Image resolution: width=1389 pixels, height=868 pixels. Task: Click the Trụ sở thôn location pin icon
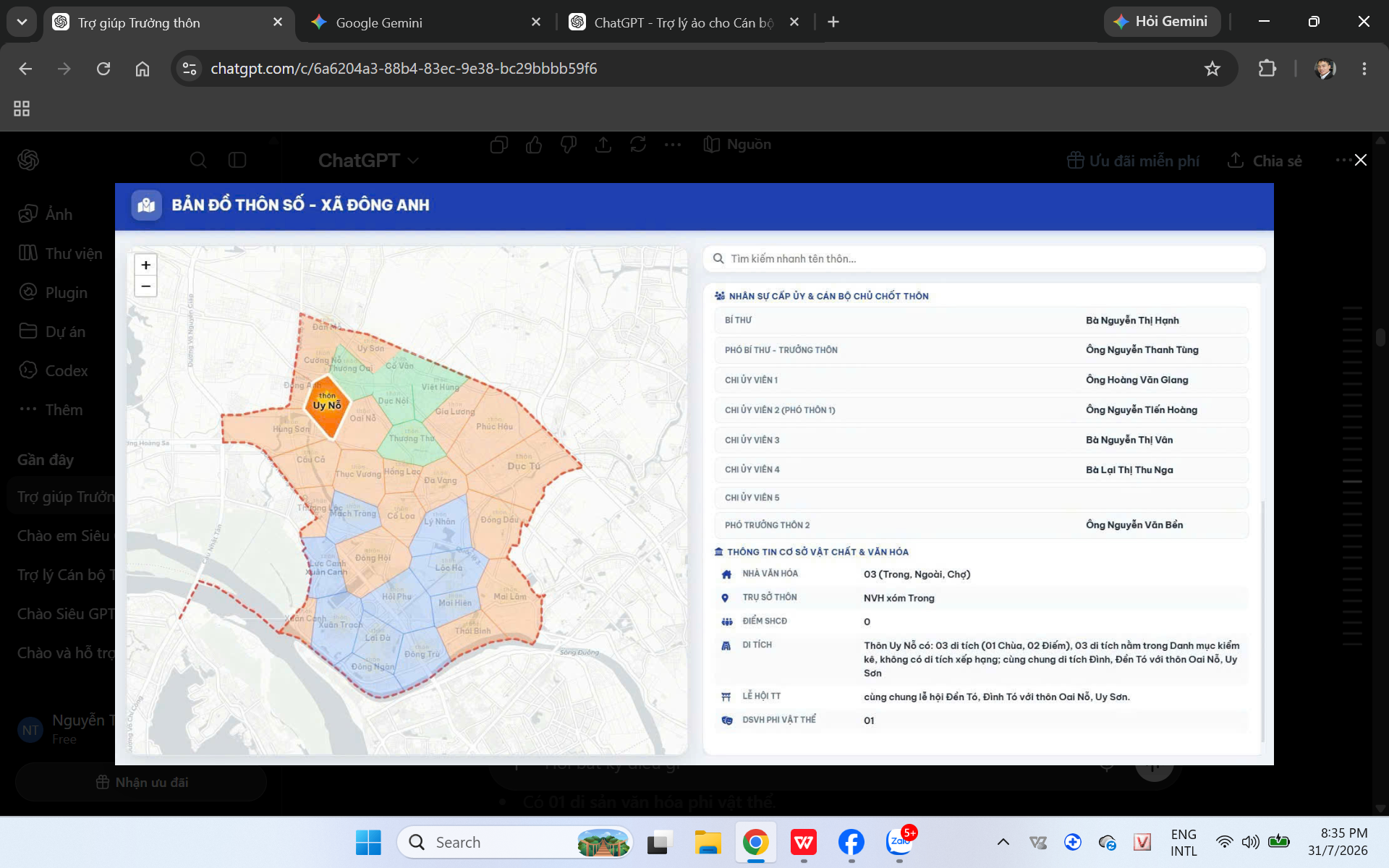(x=725, y=598)
